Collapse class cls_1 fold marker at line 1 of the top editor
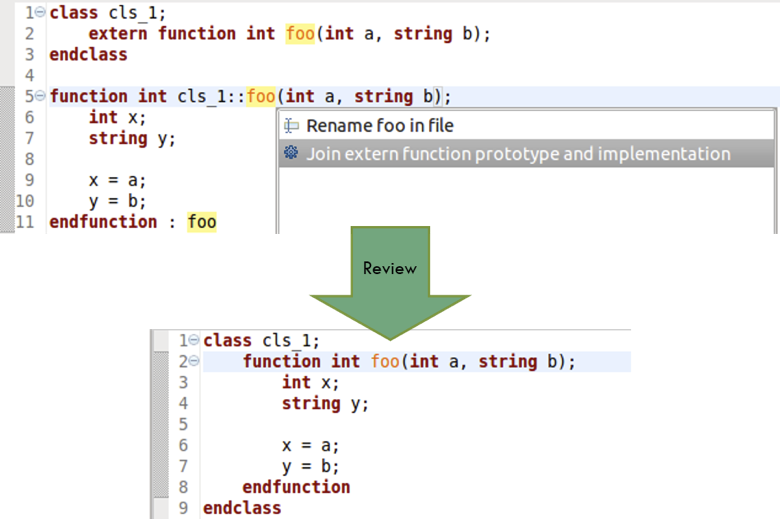The image size is (780, 519). 41,11
